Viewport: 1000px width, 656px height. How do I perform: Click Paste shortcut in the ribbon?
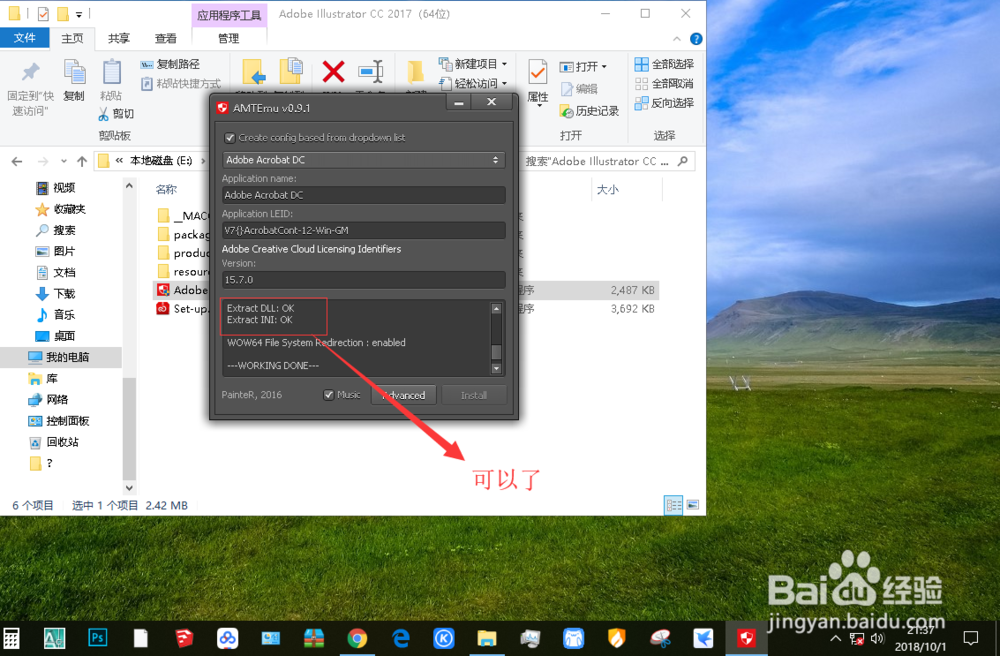pos(181,84)
